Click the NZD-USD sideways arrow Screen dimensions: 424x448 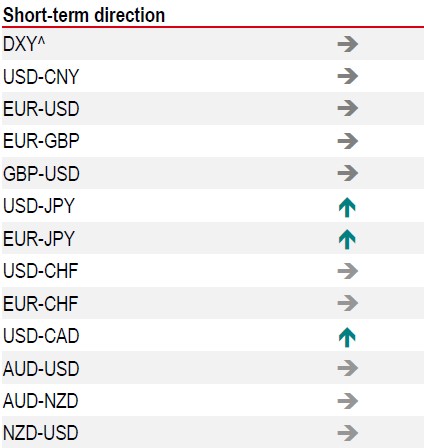[348, 433]
